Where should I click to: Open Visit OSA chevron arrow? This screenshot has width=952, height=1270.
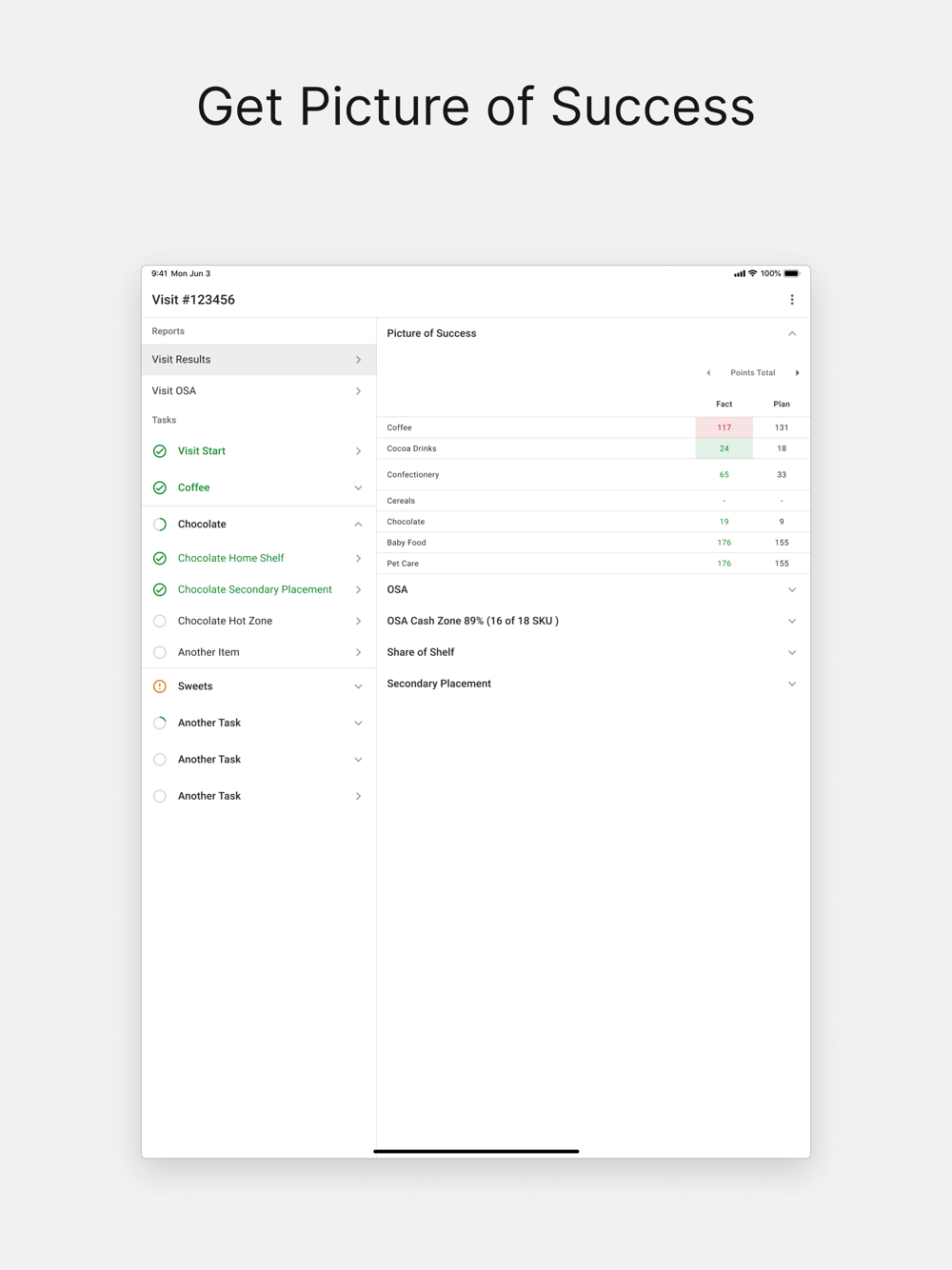[x=359, y=391]
